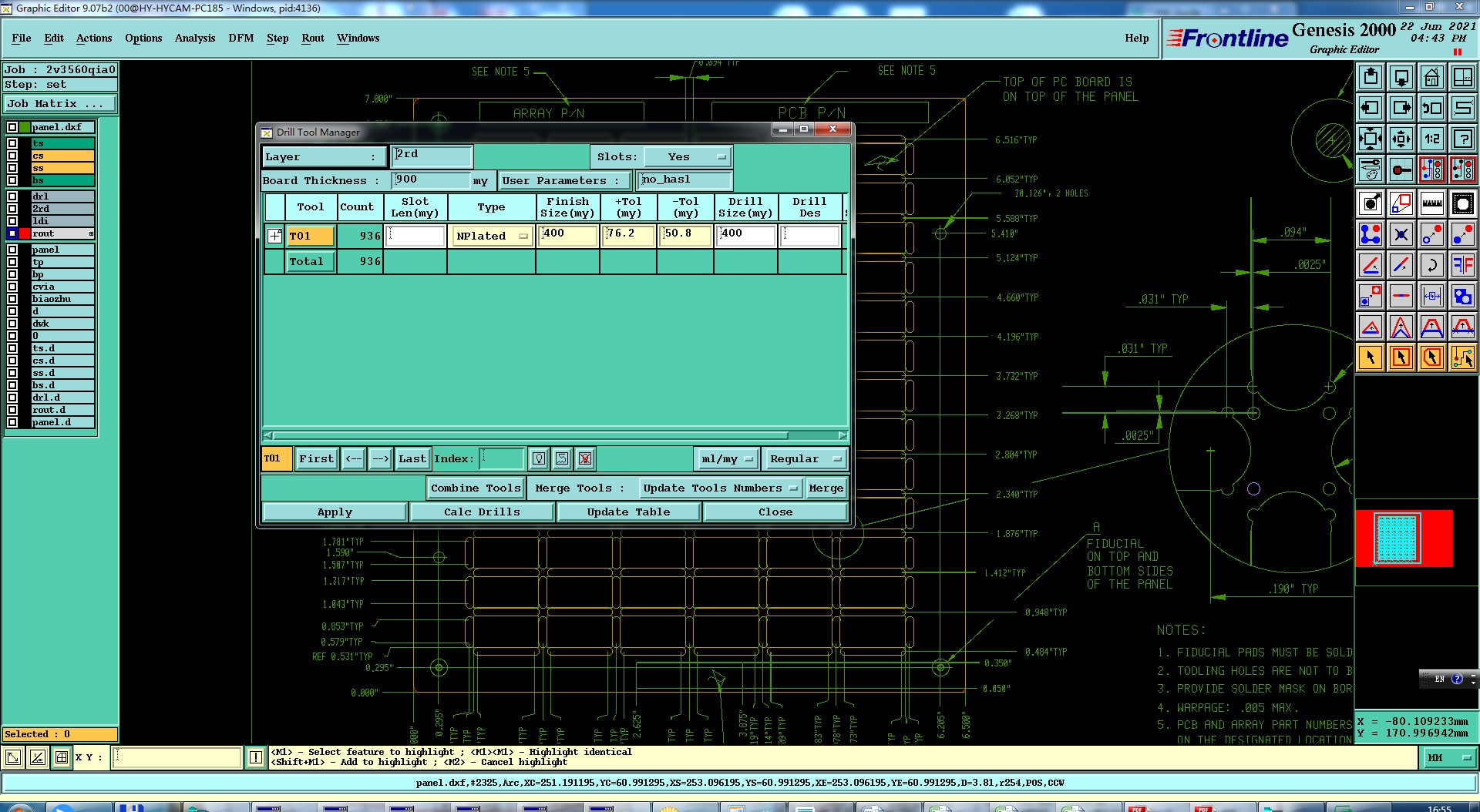Viewport: 1480px width, 812px height.
Task: Open the NPlated type dropdown
Action: (x=492, y=236)
